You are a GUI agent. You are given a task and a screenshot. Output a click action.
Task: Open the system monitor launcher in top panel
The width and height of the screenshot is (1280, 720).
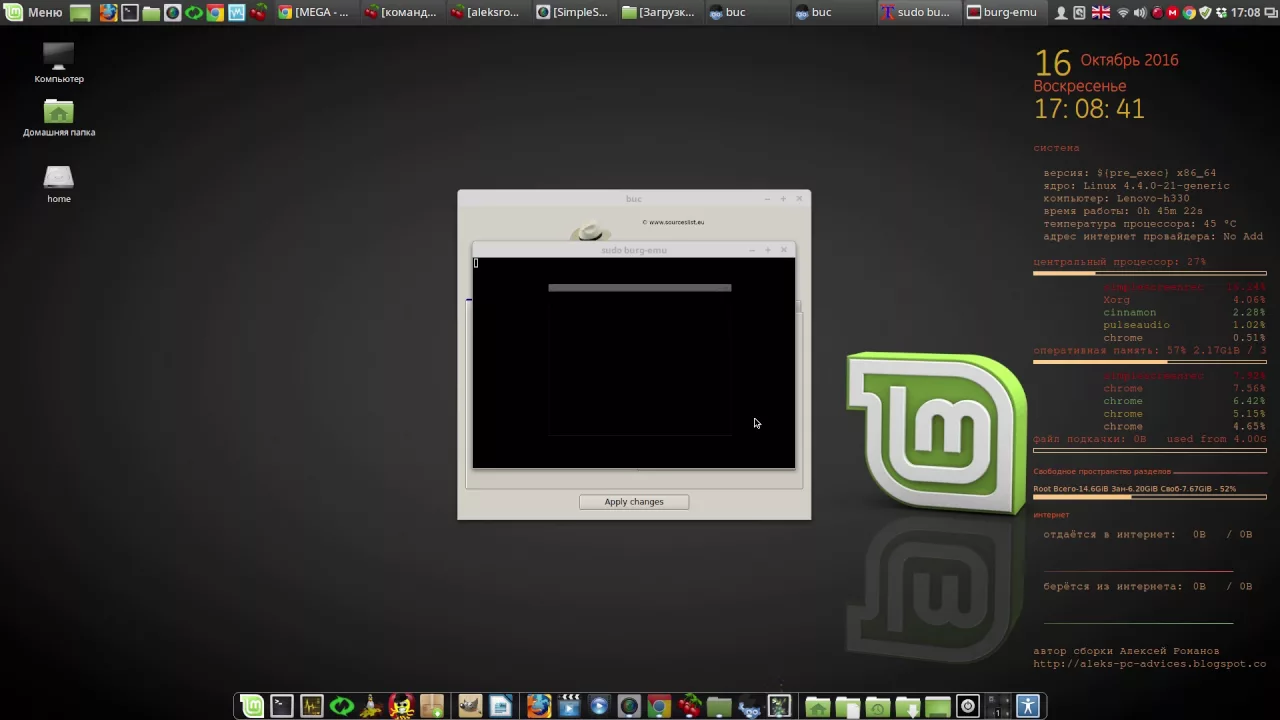pos(237,13)
